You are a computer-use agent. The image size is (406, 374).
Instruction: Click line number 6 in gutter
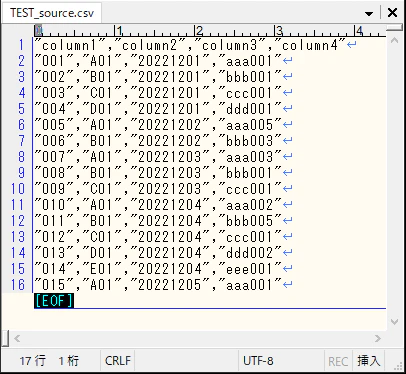[x=21, y=125]
